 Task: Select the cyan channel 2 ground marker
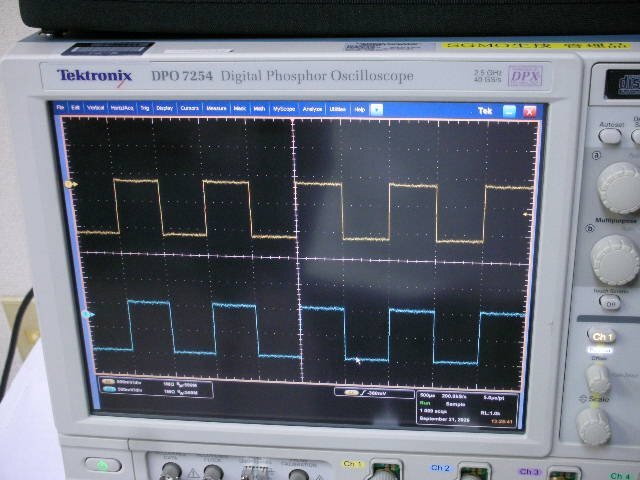tap(89, 314)
